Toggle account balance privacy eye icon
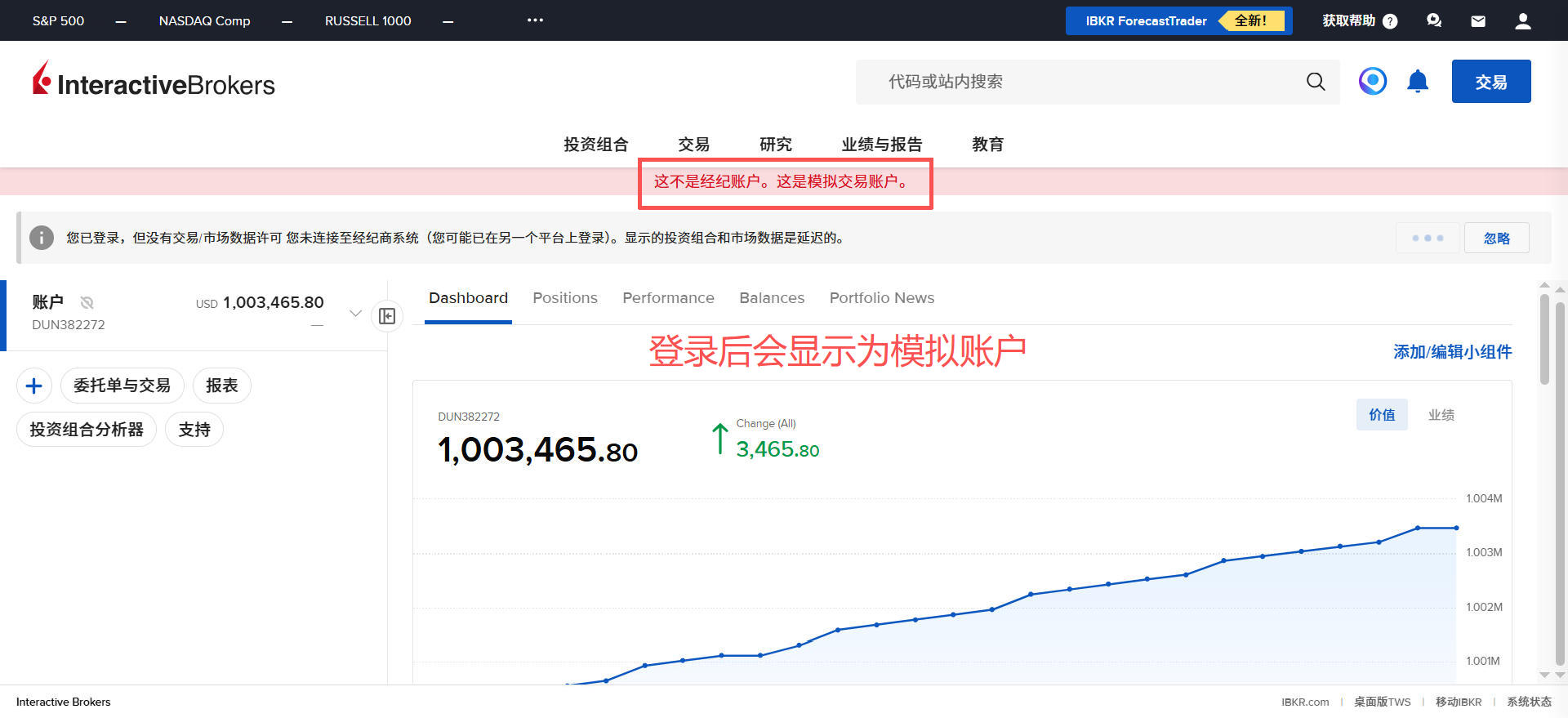 (x=87, y=302)
